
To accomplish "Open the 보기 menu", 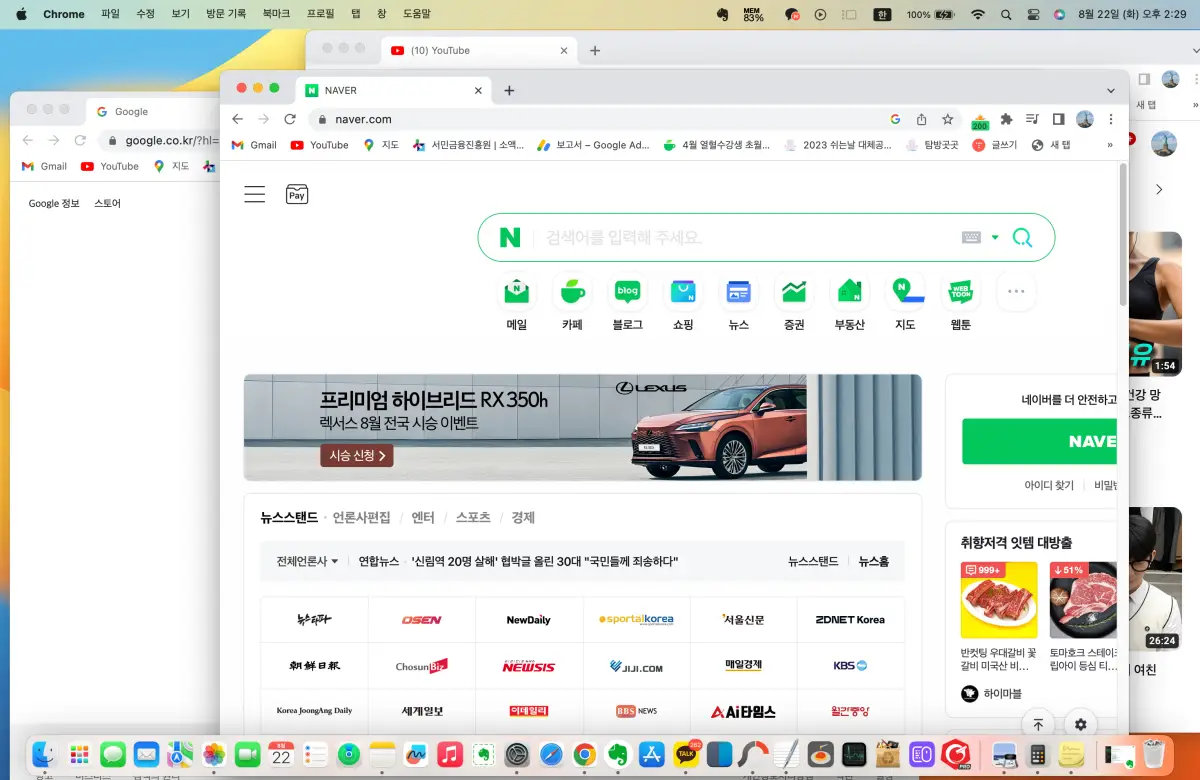I will 180,15.
